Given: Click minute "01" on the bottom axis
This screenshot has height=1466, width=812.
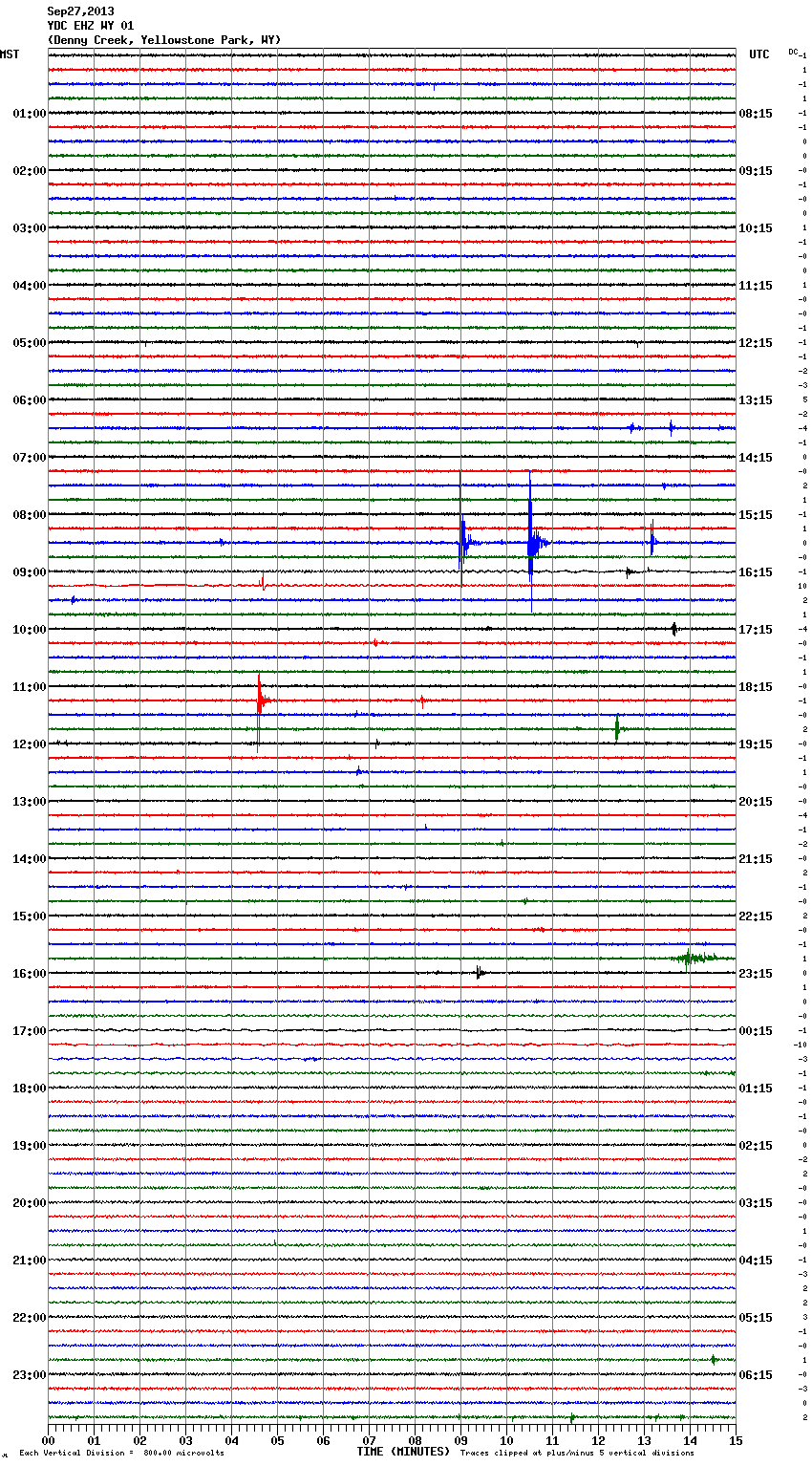Looking at the screenshot, I should coord(94,1440).
